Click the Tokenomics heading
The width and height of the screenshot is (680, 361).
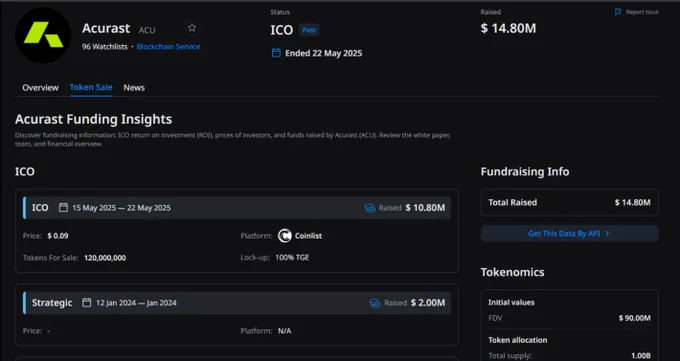pos(512,272)
